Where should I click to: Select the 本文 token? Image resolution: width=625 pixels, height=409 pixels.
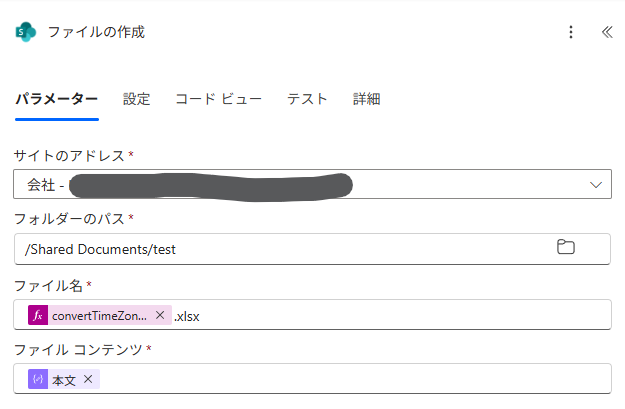click(64, 379)
